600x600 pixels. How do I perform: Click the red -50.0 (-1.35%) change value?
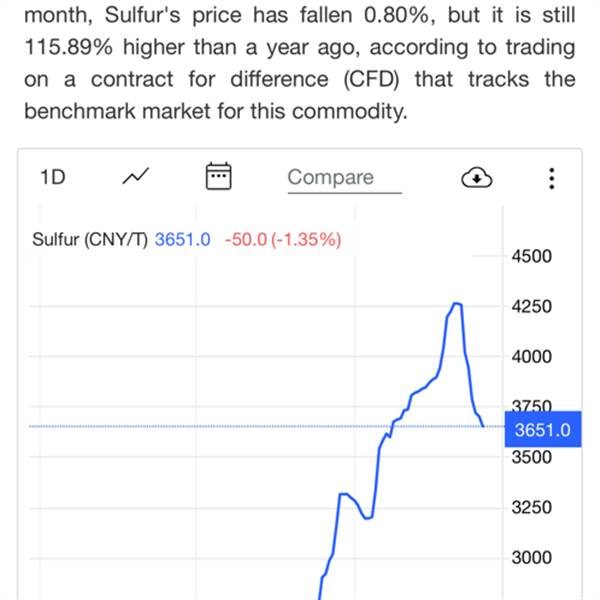[x=283, y=239]
